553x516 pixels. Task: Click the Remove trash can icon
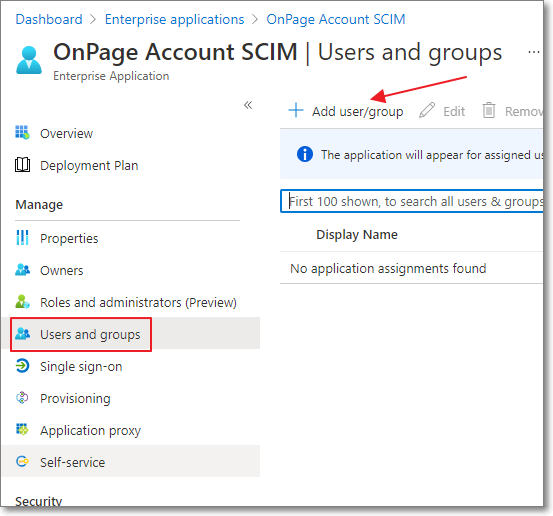(x=489, y=110)
